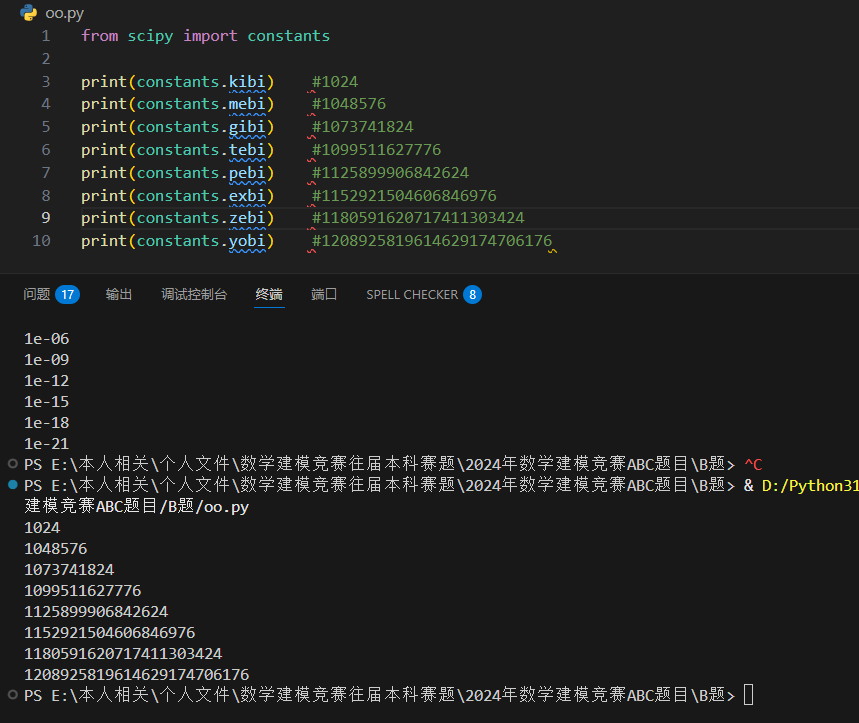
Task: Click terminal output line 1e-15
Action: coord(47,402)
